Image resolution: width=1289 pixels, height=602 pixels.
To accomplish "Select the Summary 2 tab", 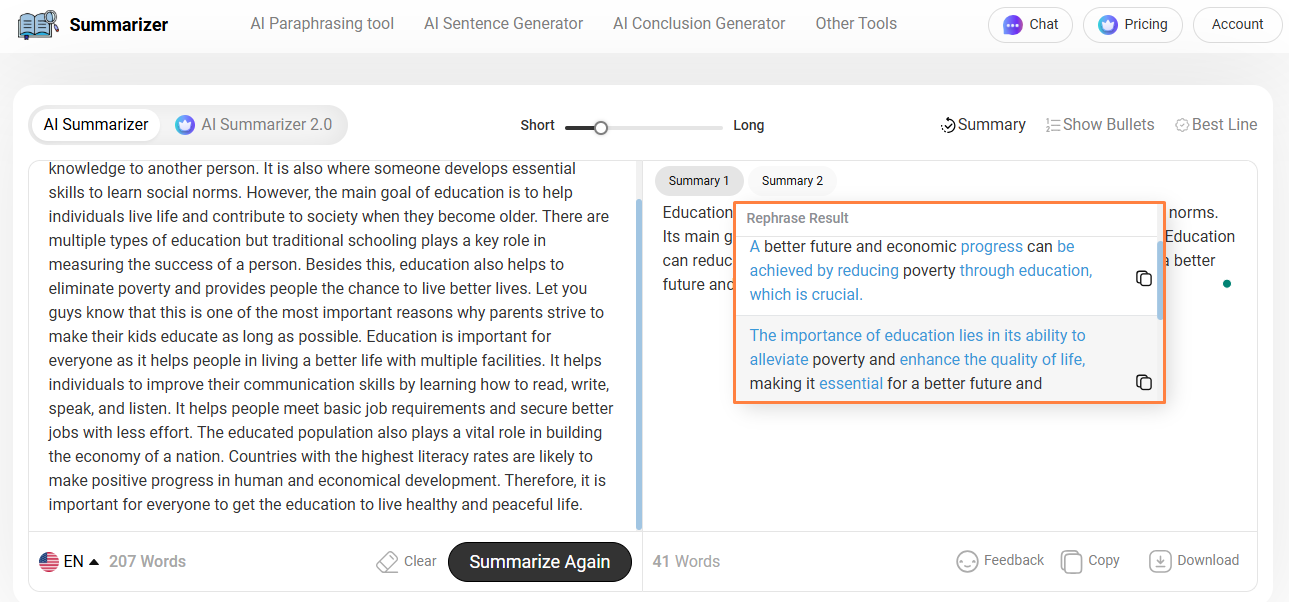I will pos(792,181).
